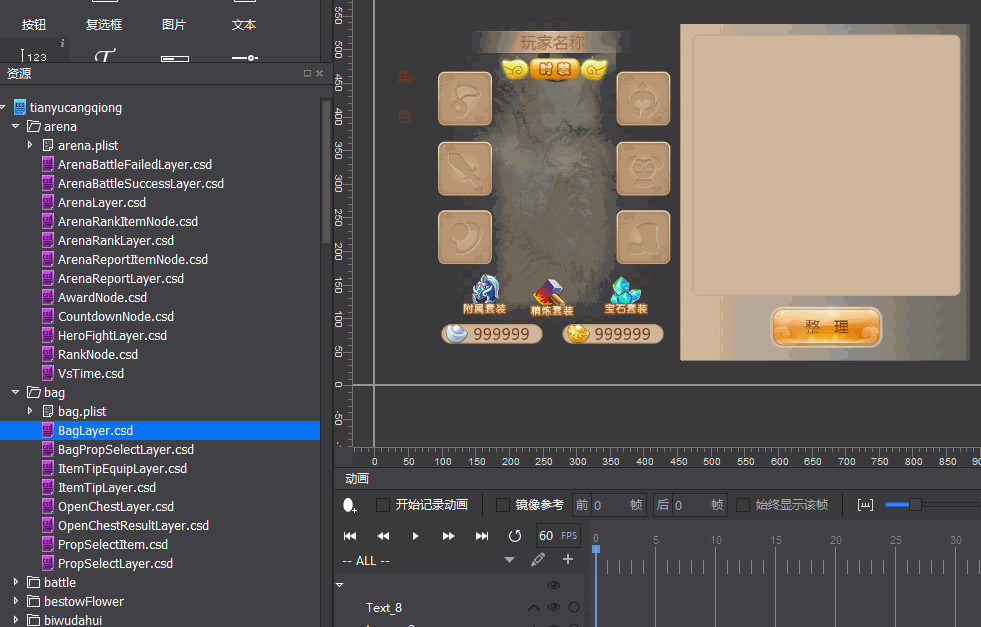This screenshot has height=627, width=981.
Task: Enable the 开始记录动画 checkbox
Action: point(383,505)
